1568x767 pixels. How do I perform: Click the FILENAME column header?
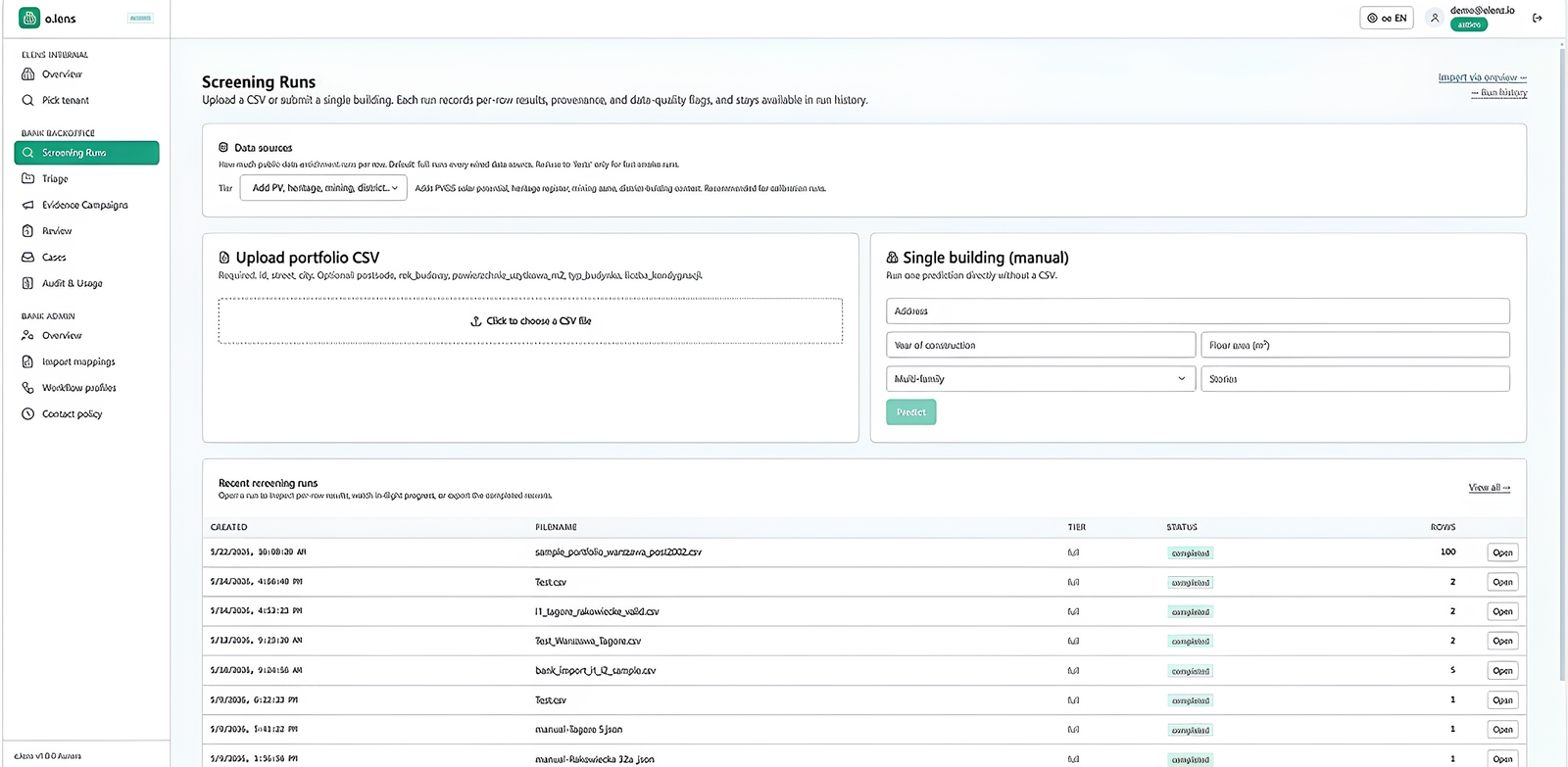tap(556, 527)
